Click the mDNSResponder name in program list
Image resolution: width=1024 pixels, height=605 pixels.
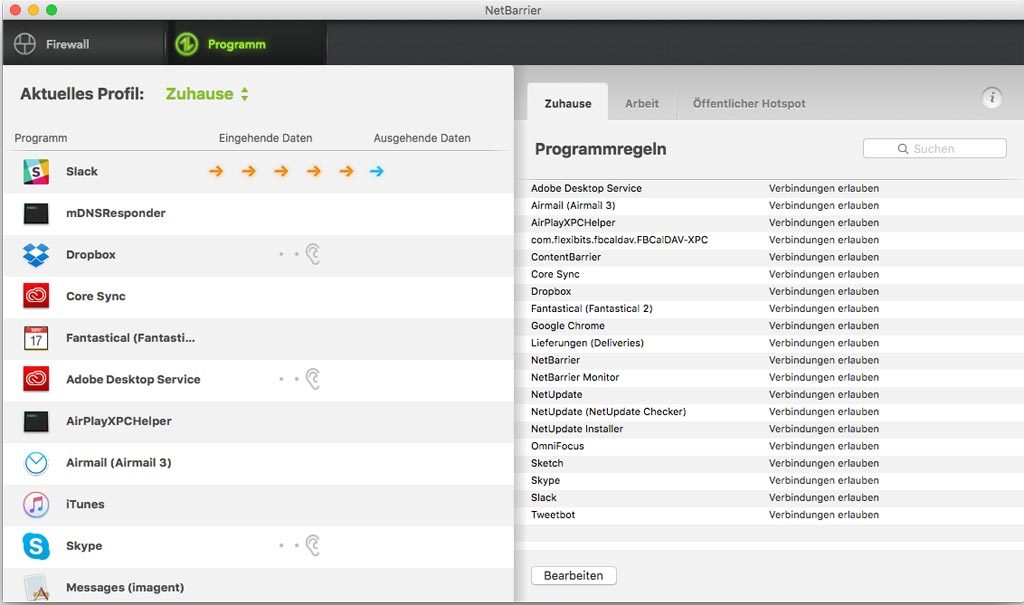116,213
